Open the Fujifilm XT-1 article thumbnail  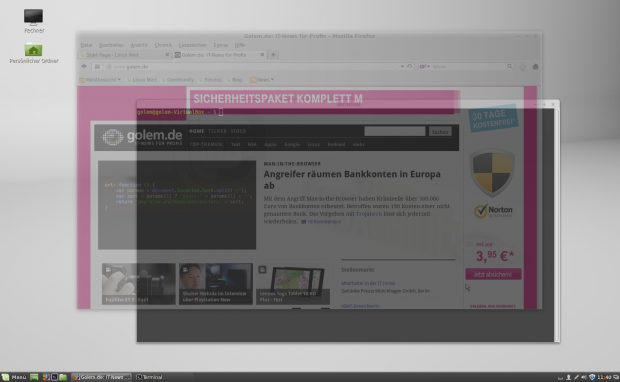click(x=138, y=284)
